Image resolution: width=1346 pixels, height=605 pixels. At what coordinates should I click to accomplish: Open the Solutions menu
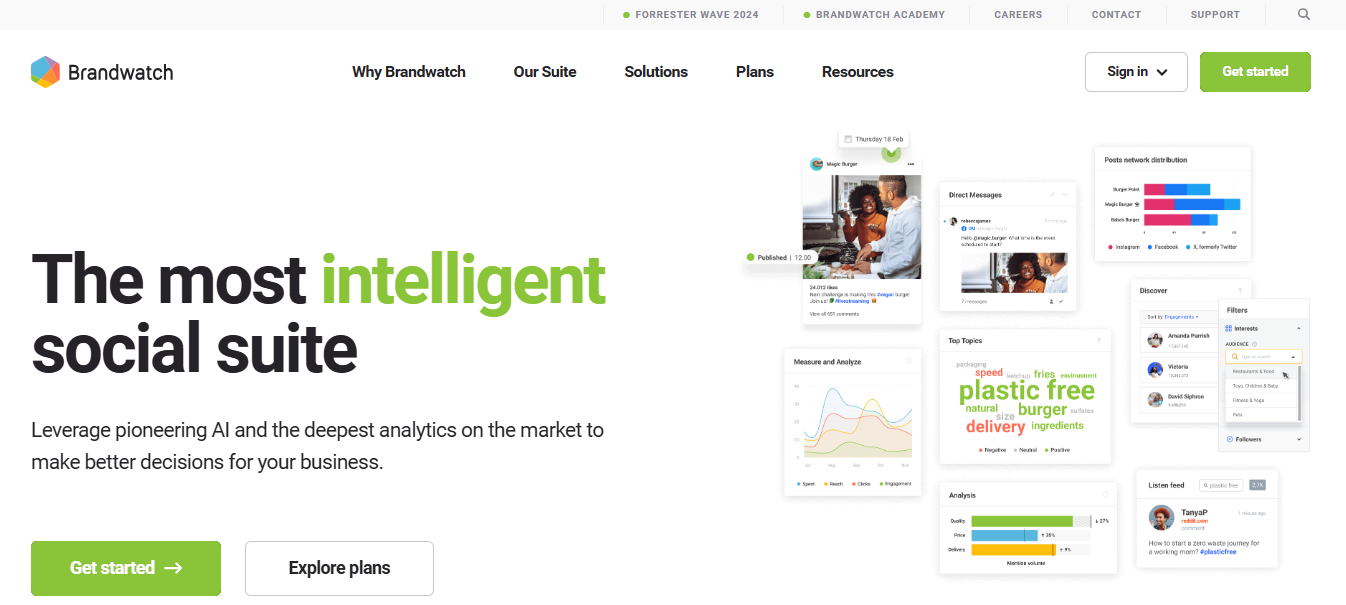click(656, 72)
